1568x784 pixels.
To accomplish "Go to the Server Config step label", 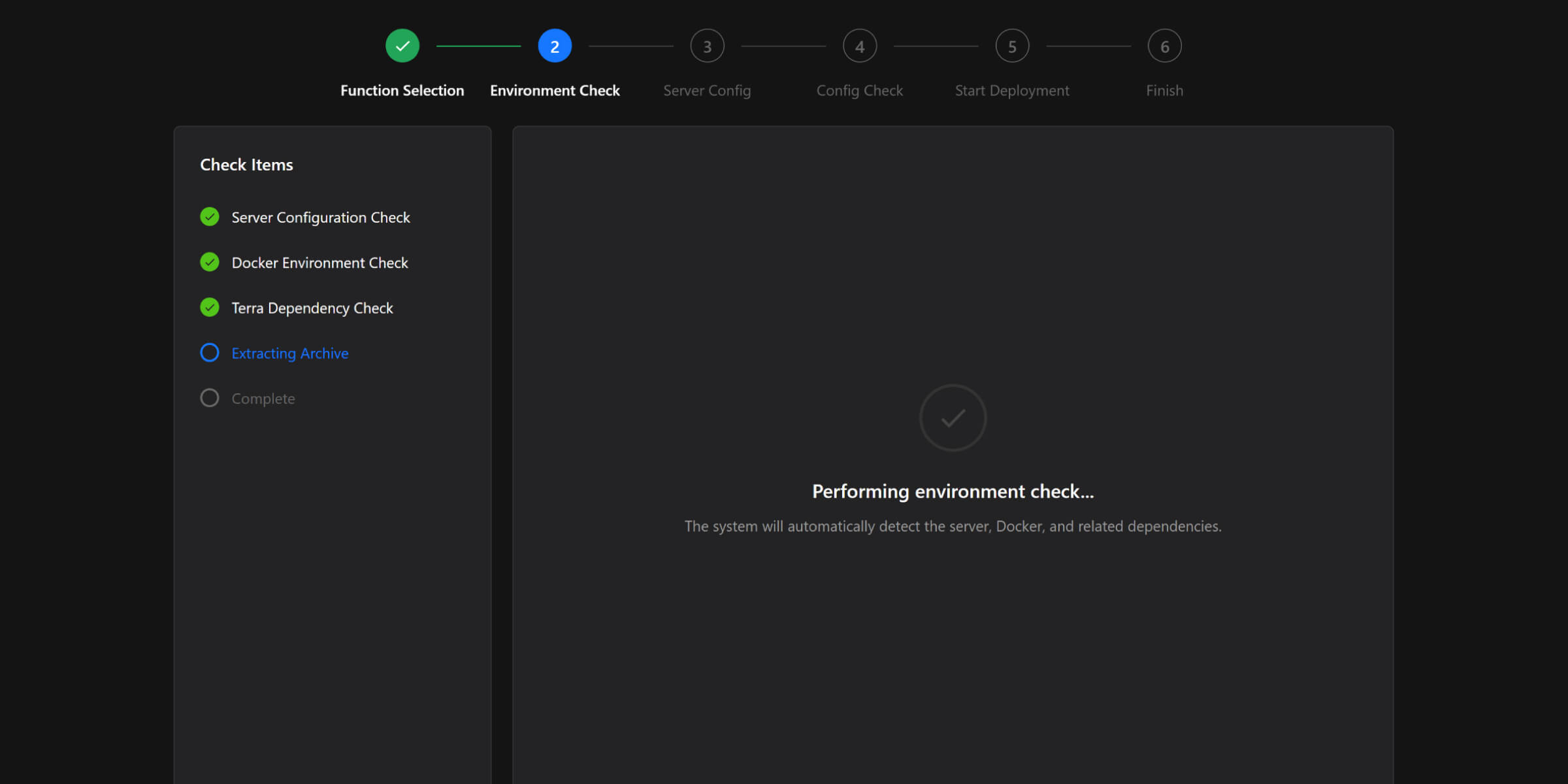I will tap(707, 91).
